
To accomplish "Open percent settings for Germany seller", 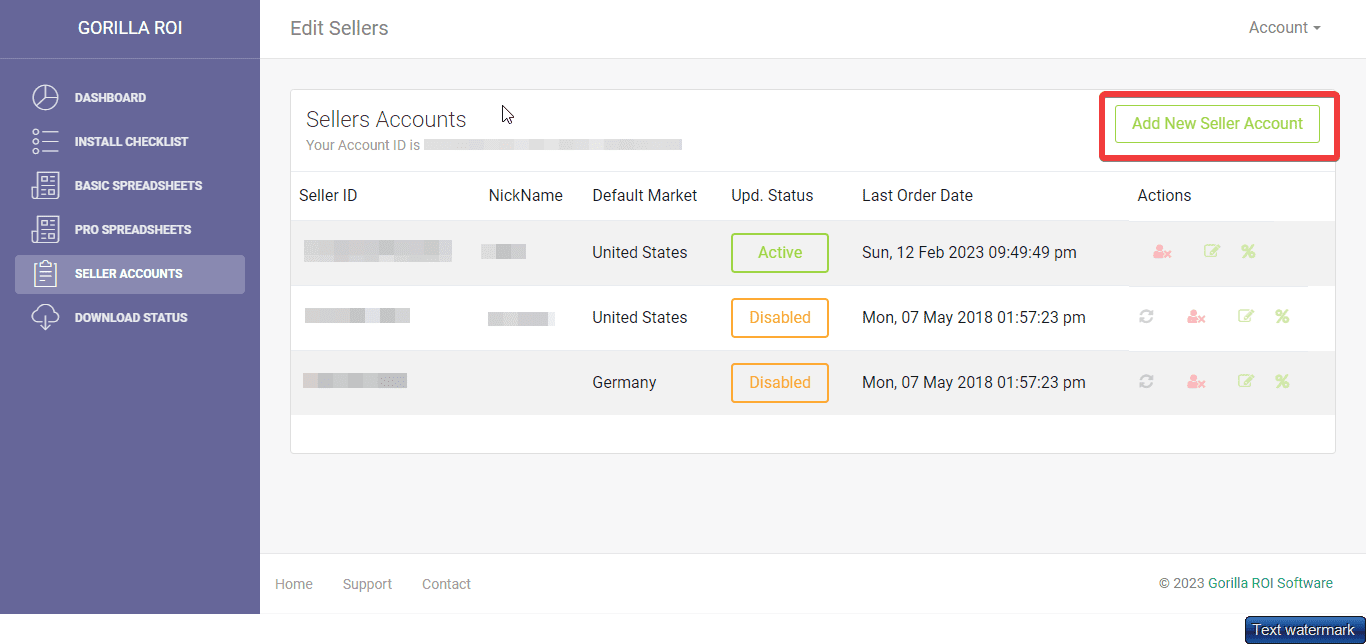I will coord(1282,381).
